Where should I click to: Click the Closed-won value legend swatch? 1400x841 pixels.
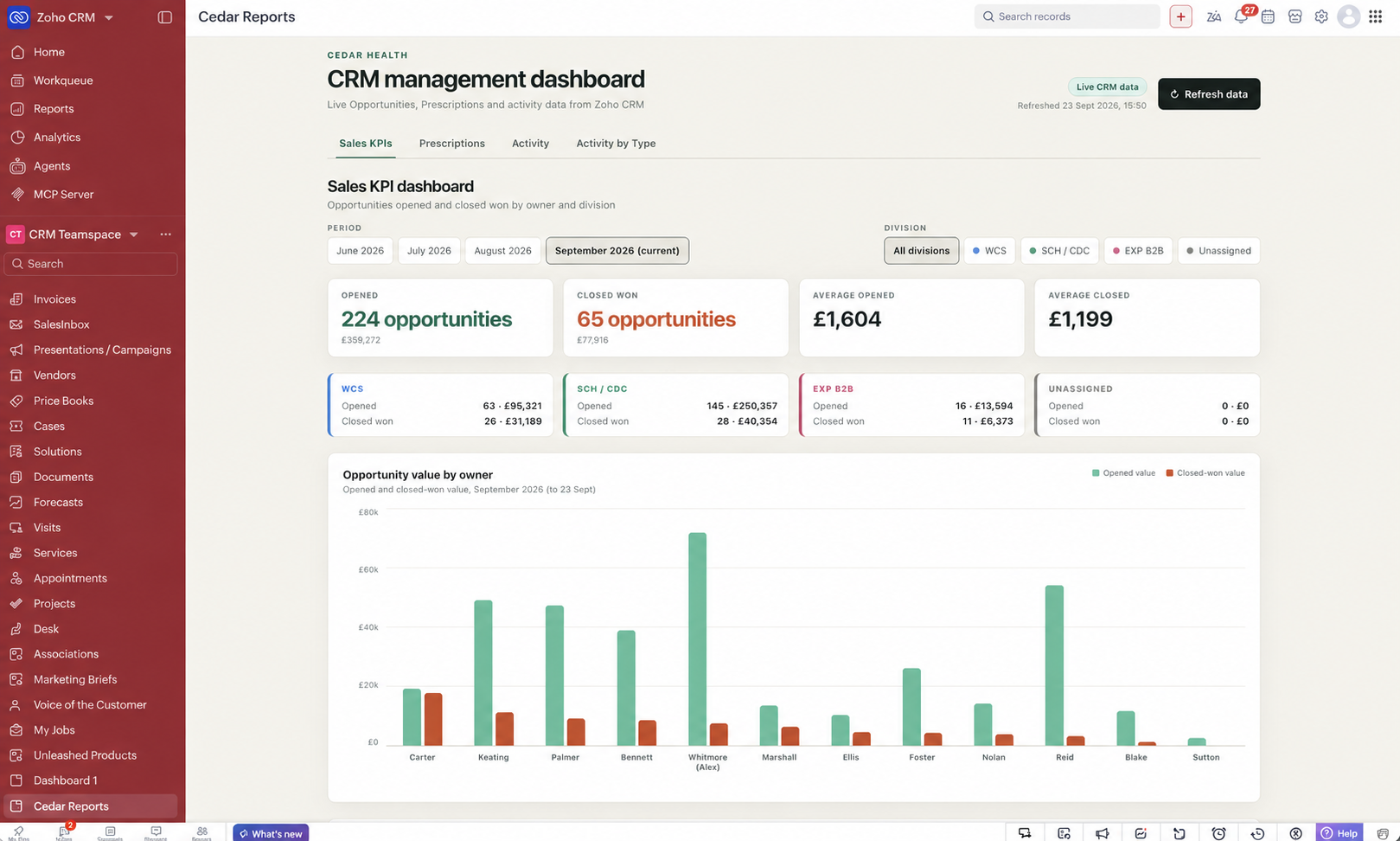(x=1169, y=473)
